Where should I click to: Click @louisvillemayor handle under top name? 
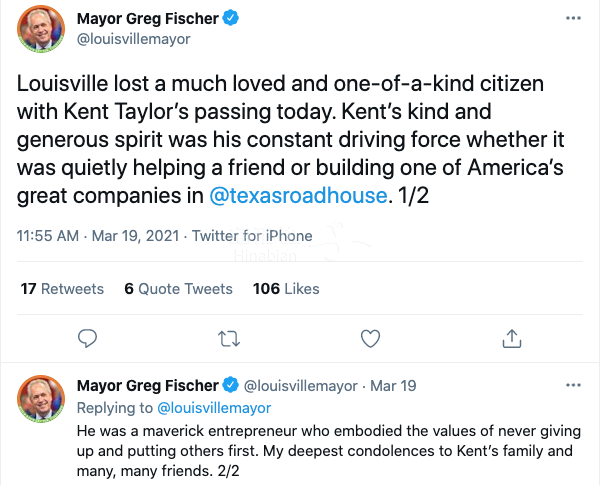pyautogui.click(x=133, y=39)
